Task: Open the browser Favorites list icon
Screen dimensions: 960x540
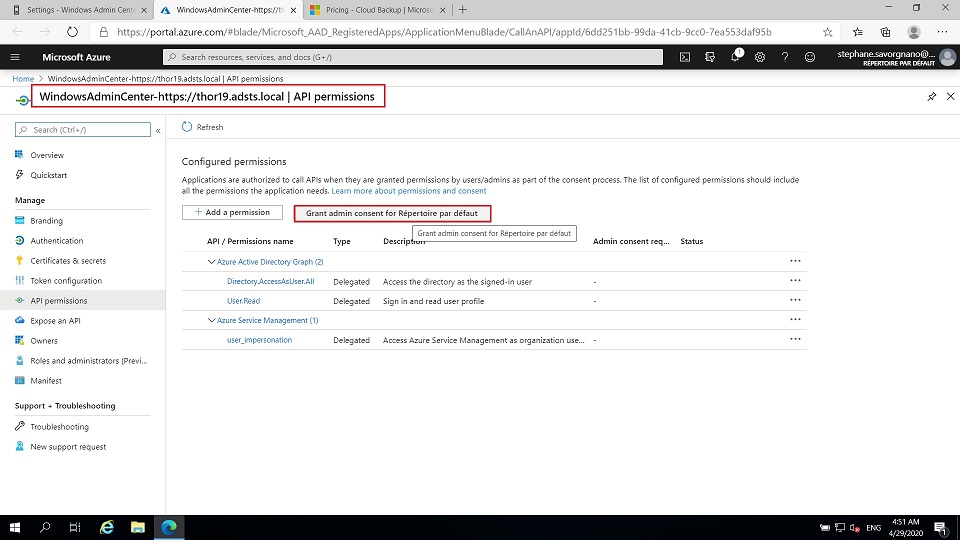Action: pyautogui.click(x=858, y=32)
